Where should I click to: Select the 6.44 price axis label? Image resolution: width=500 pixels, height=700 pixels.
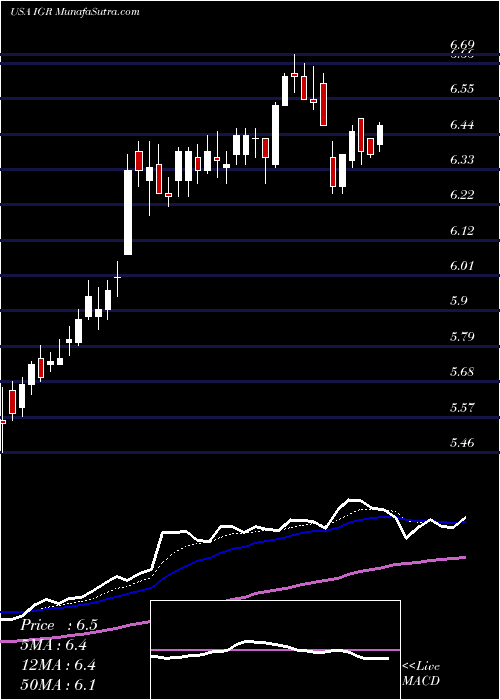pos(462,125)
